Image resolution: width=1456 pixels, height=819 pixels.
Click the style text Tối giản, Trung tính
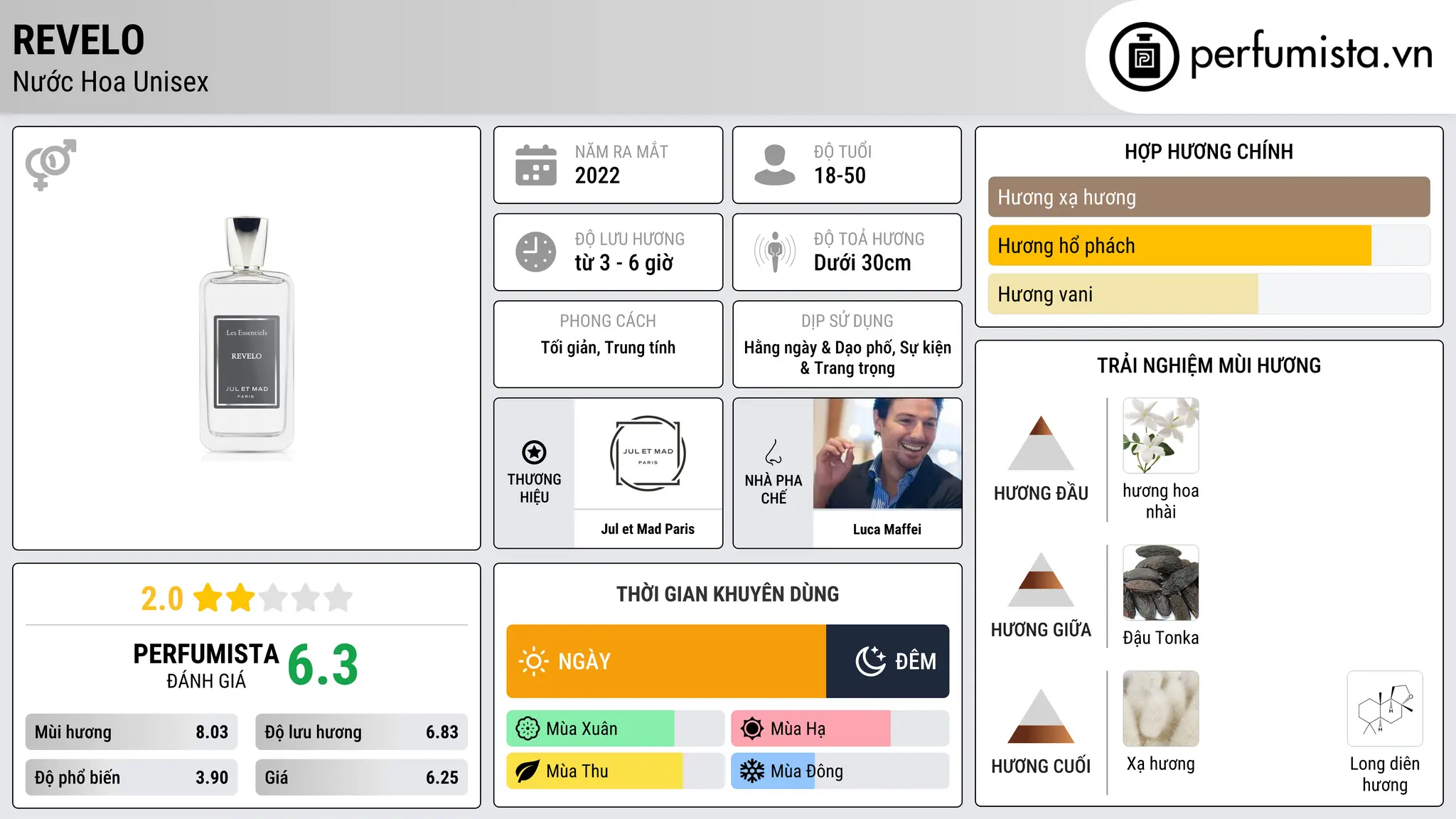(608, 348)
